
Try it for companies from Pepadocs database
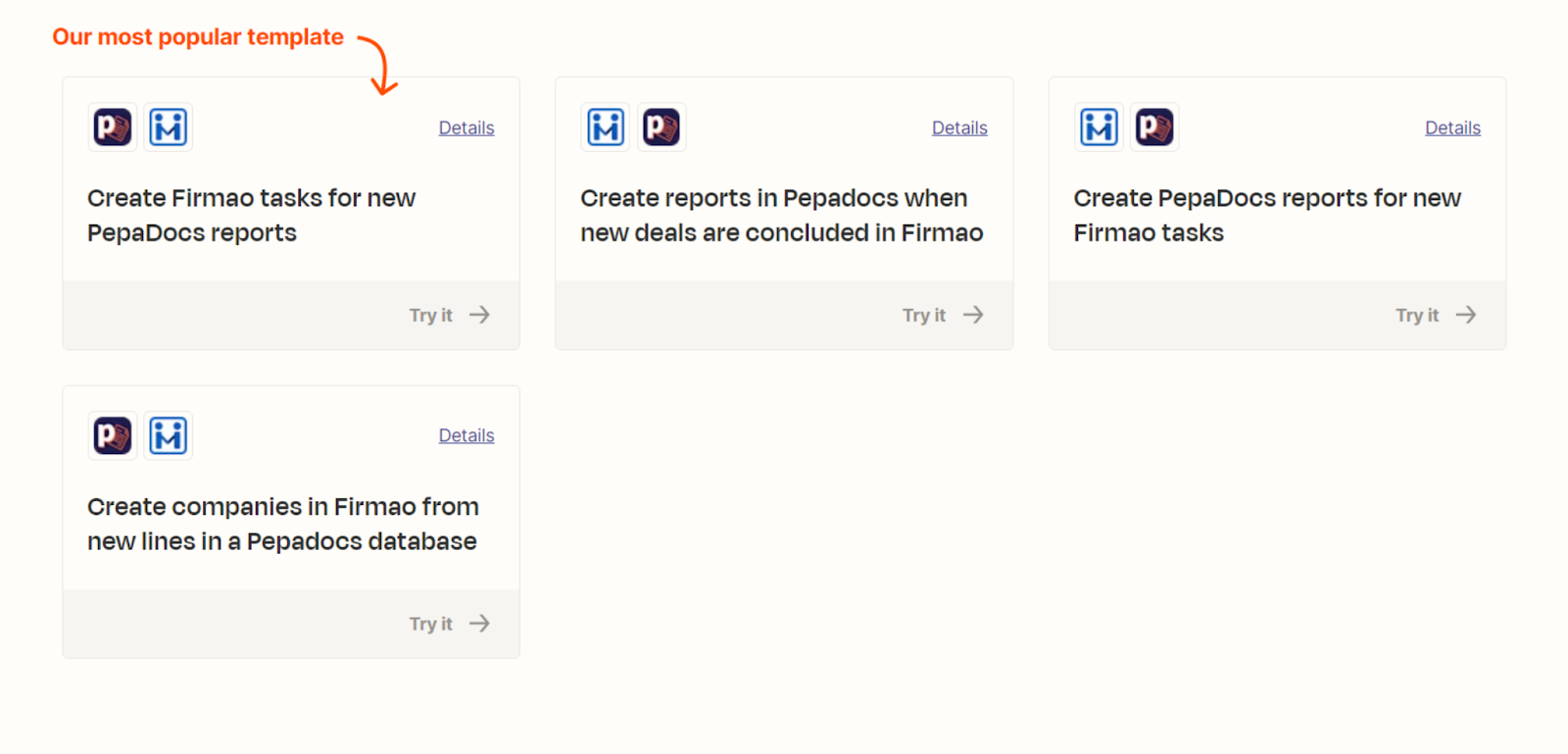(450, 624)
